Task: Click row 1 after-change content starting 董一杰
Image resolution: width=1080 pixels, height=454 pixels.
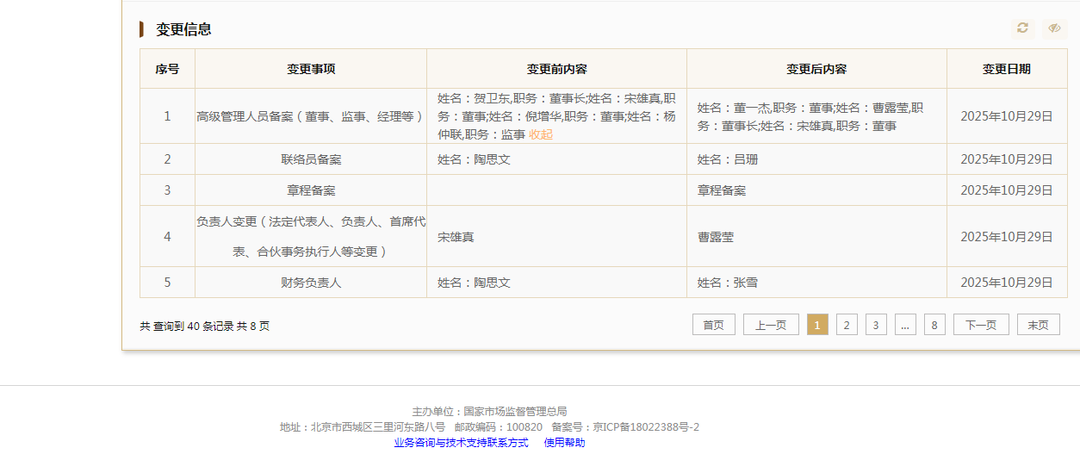Action: coord(816,116)
